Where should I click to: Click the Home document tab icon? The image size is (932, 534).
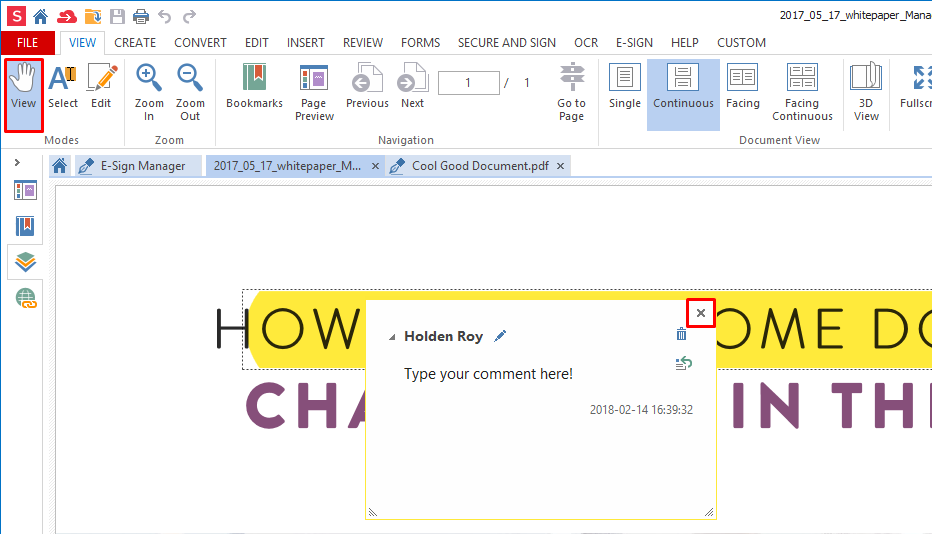click(59, 165)
